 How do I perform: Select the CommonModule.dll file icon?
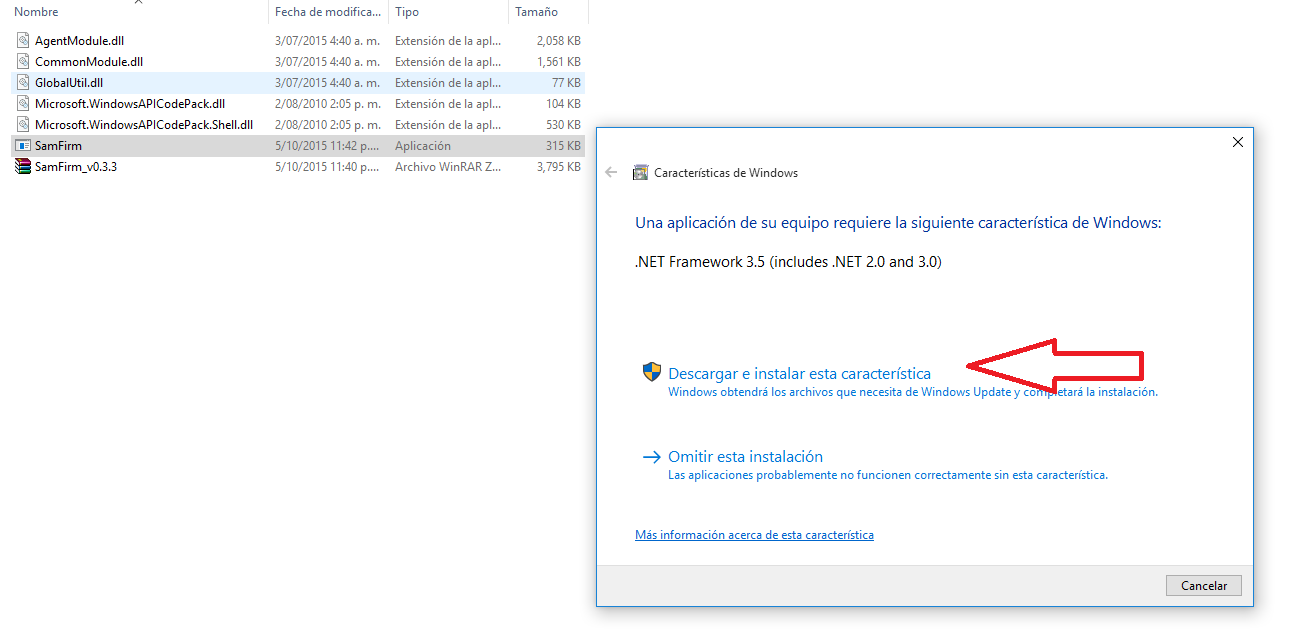(23, 61)
